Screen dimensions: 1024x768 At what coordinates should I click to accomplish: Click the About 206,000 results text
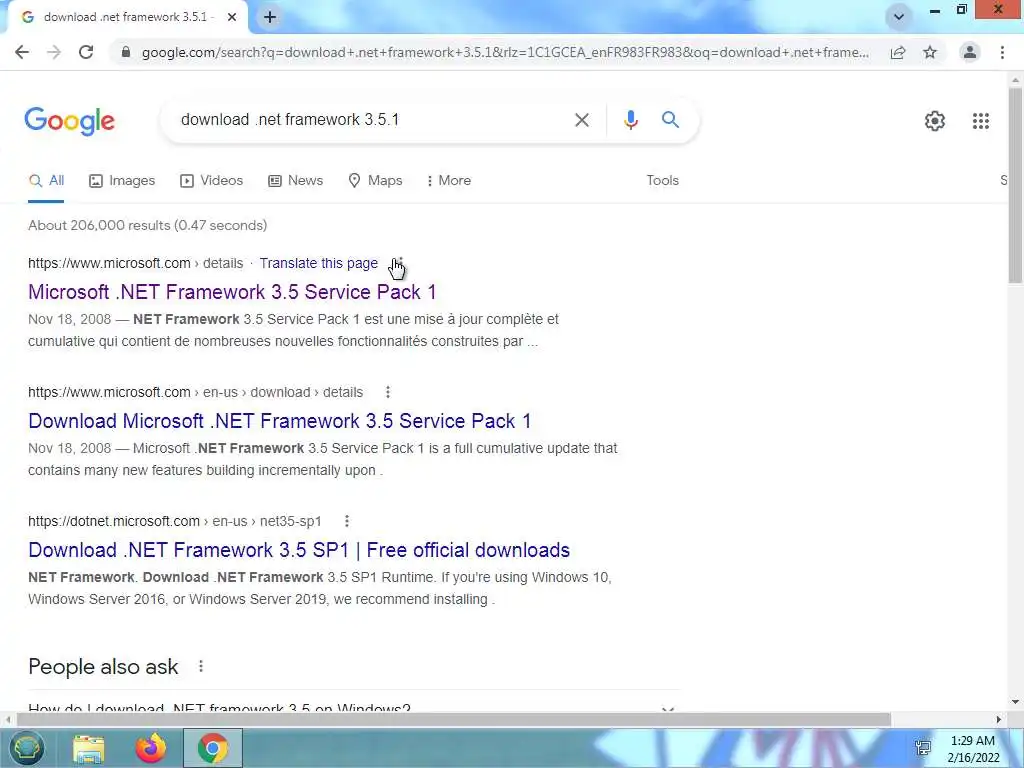pyautogui.click(x=148, y=225)
